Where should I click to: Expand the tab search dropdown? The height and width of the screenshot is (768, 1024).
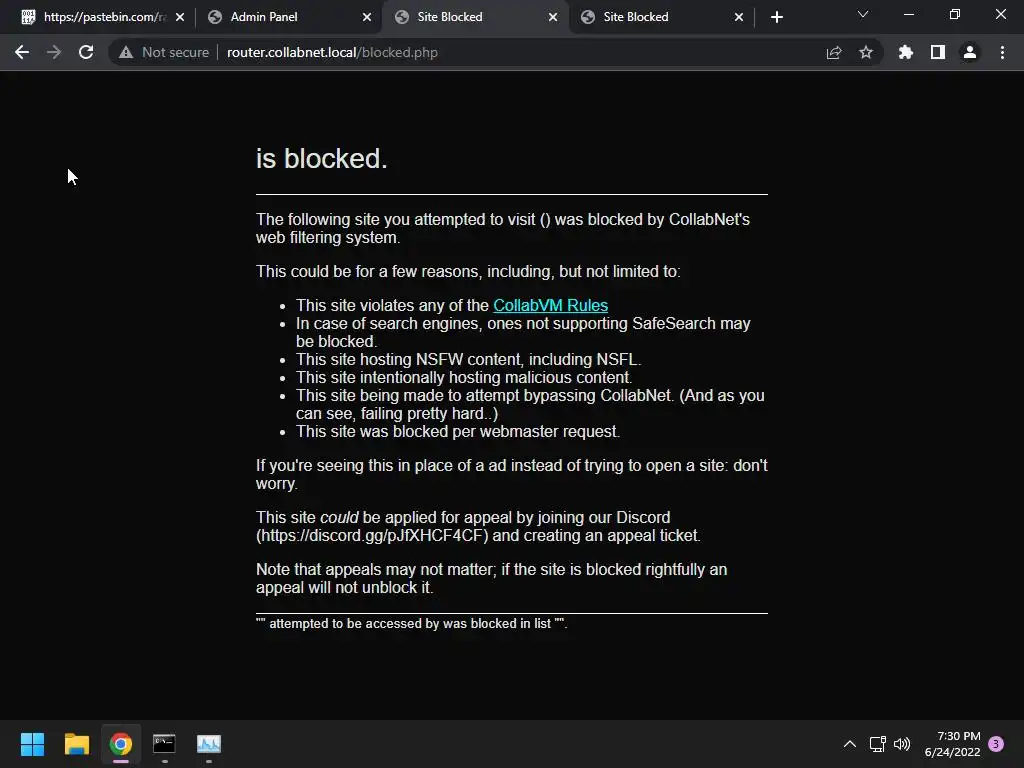tap(863, 14)
